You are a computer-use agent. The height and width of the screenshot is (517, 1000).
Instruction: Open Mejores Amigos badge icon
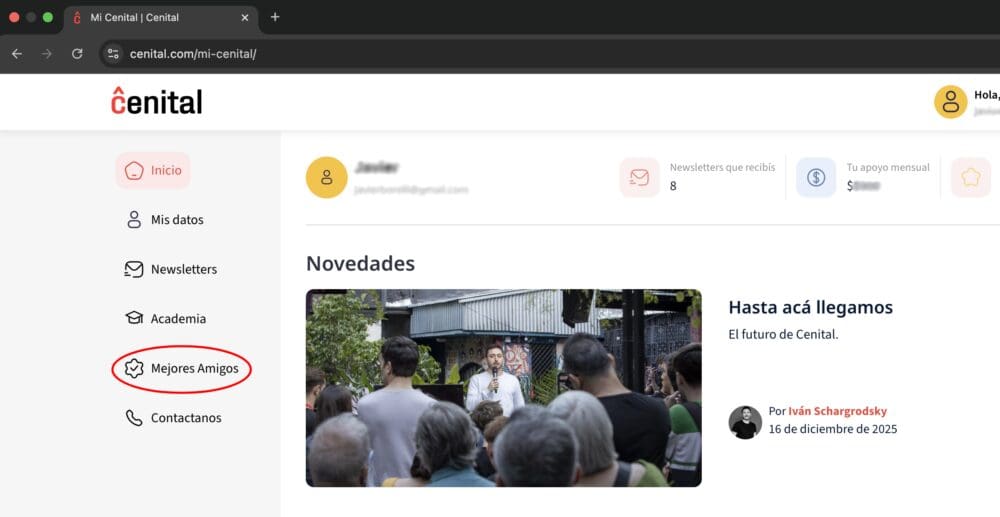click(134, 368)
